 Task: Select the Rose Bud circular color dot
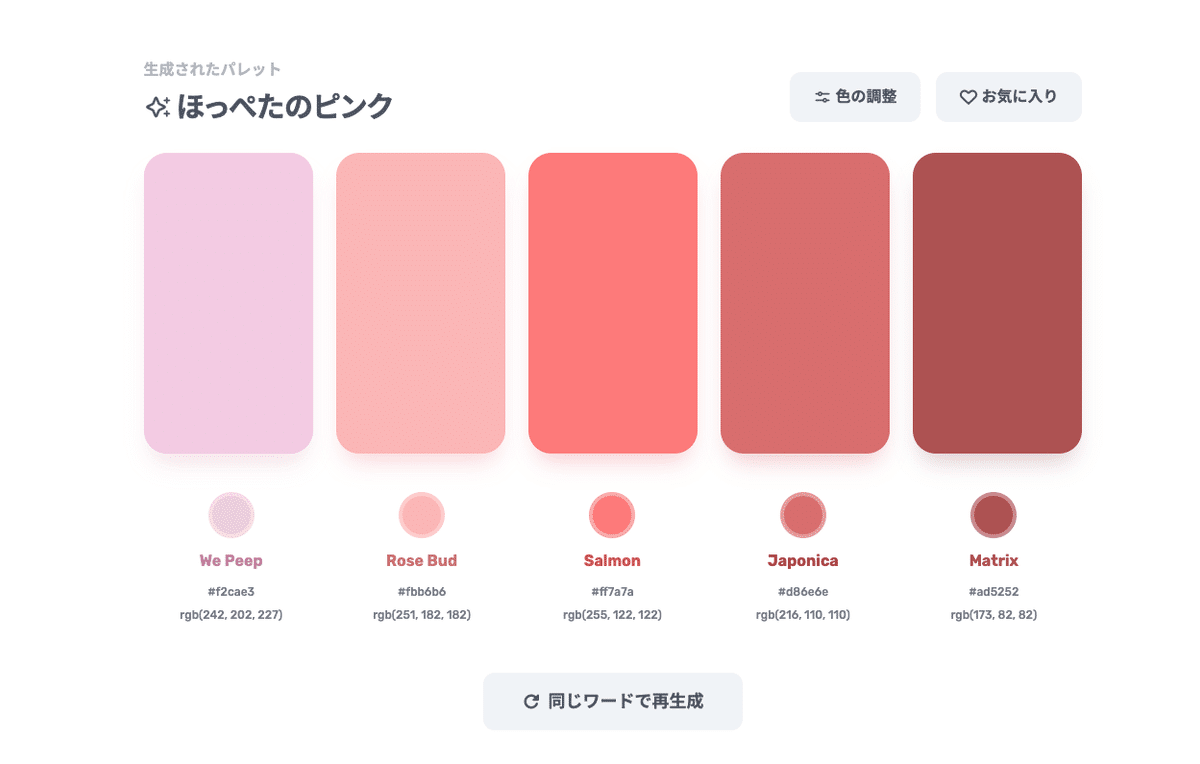[x=421, y=515]
